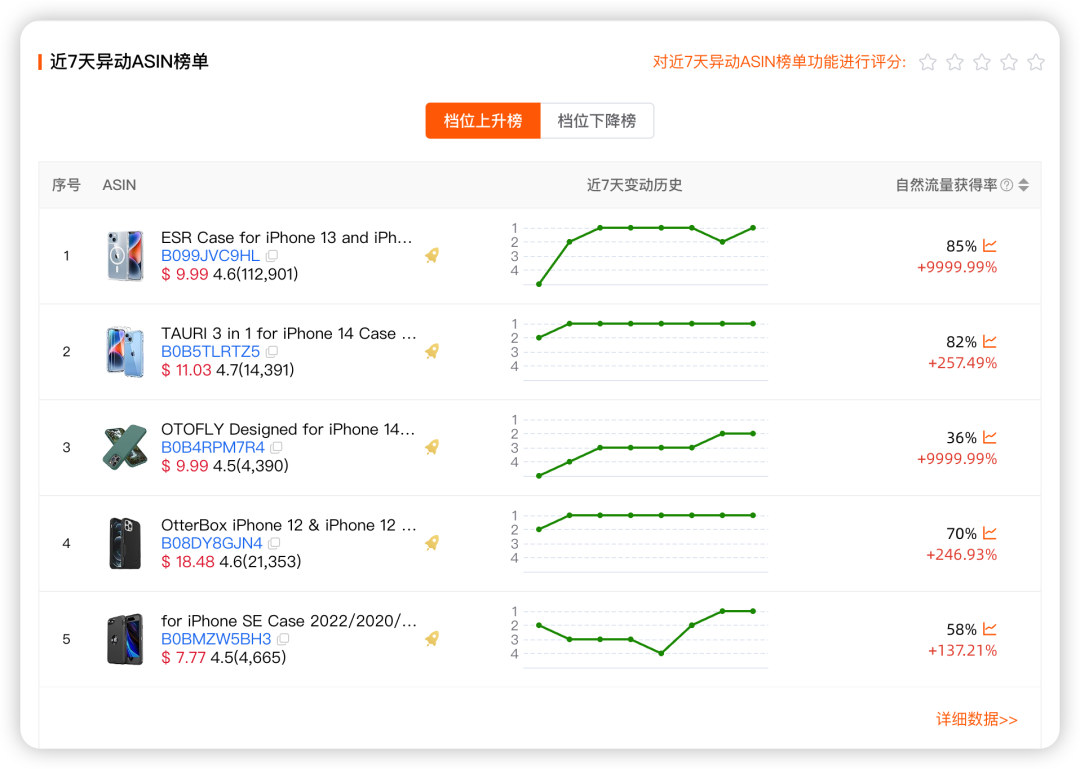Click the first rating star to score the feature
Image resolution: width=1080 pixels, height=769 pixels.
927,62
